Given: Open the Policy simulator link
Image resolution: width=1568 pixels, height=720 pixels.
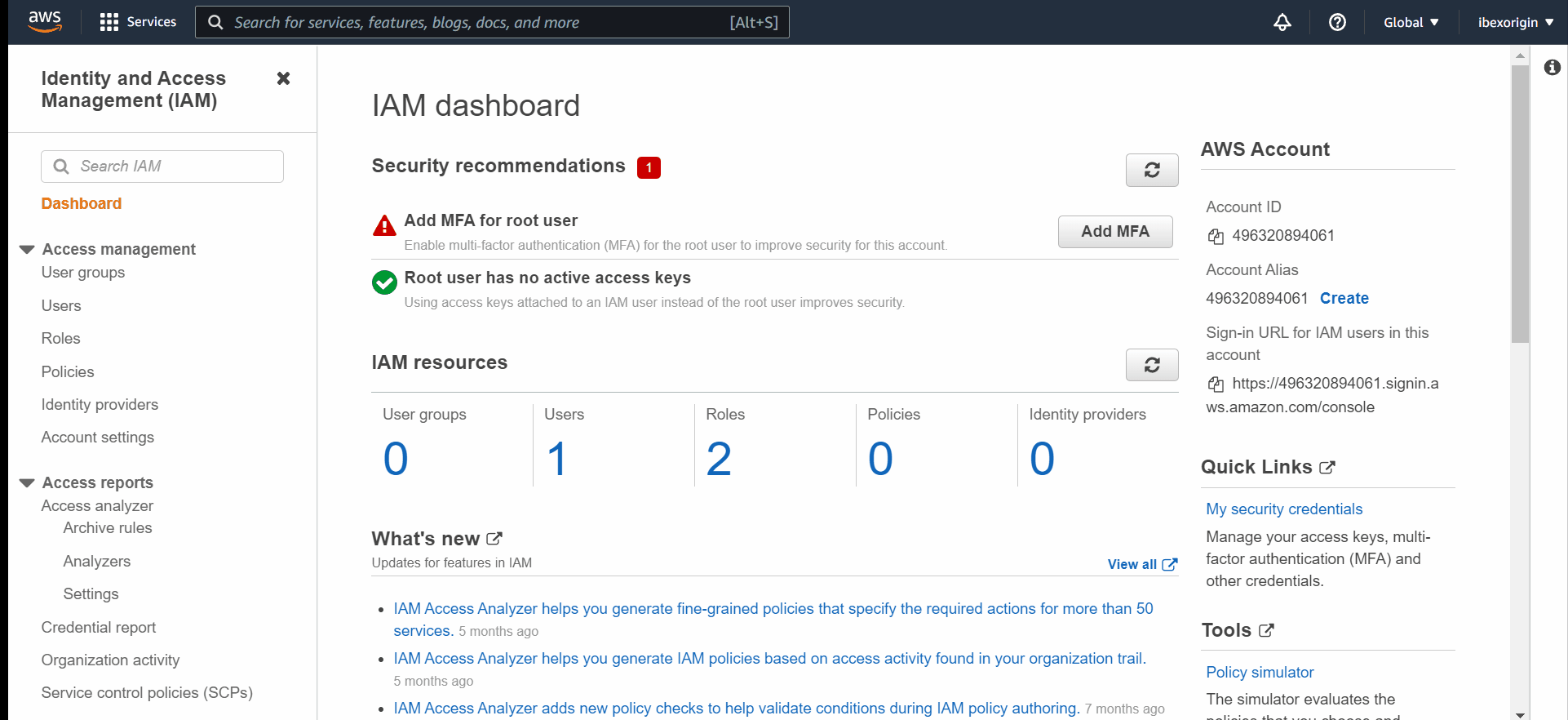Looking at the screenshot, I should pos(1260,672).
